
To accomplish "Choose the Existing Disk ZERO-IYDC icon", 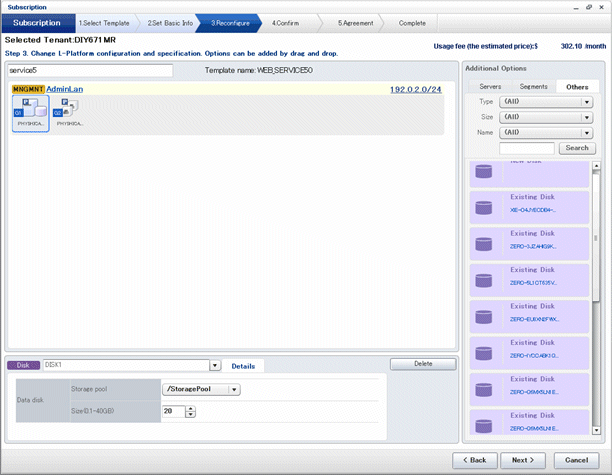I will (x=484, y=353).
